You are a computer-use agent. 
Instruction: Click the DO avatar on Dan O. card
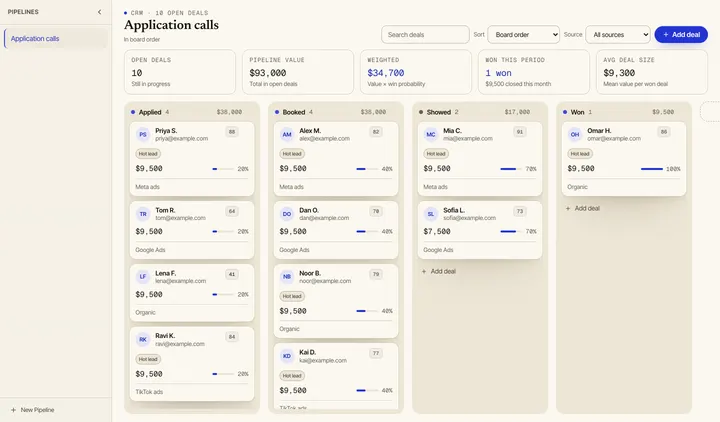[x=287, y=214]
